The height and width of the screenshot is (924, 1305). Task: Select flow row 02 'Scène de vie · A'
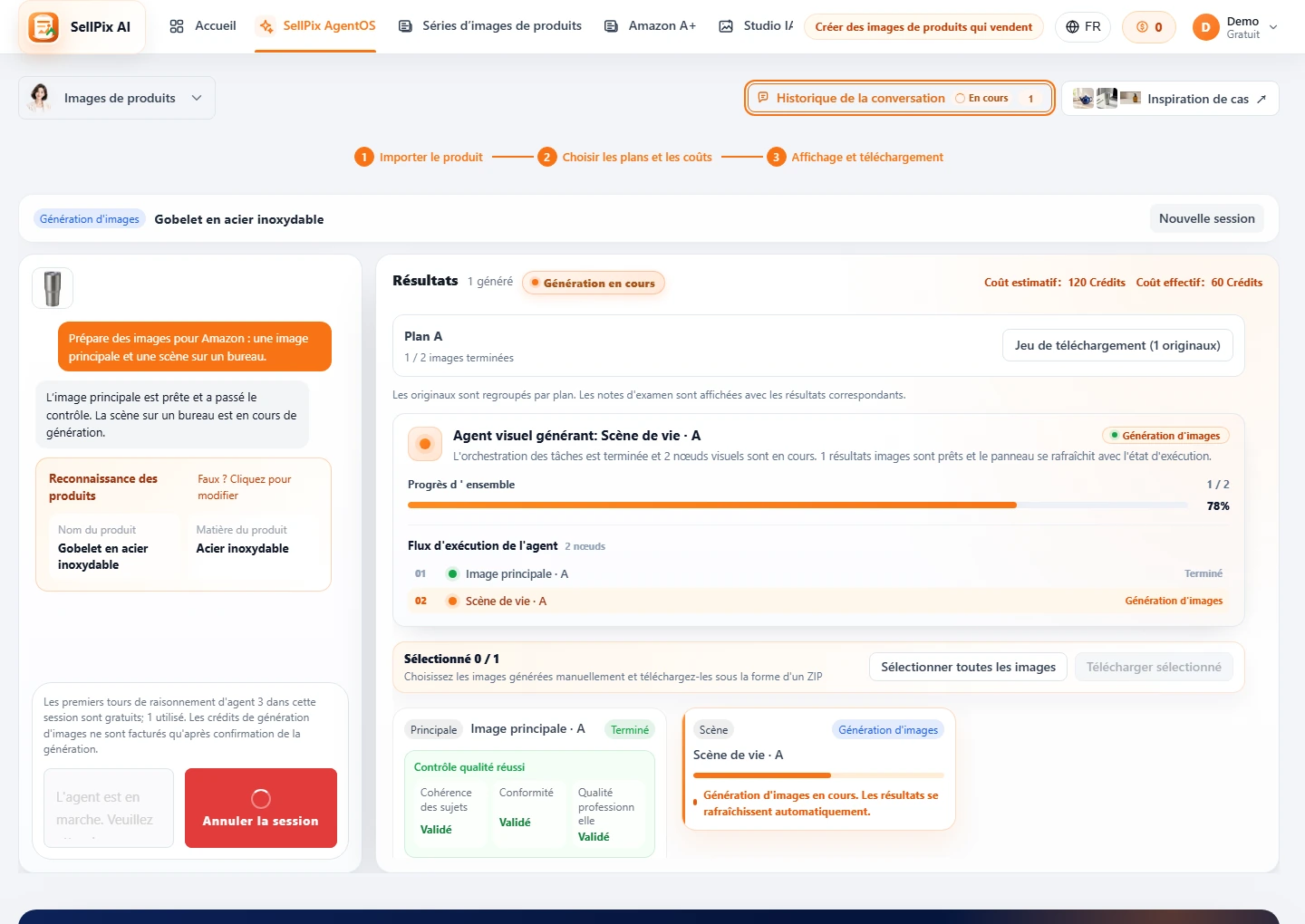(818, 601)
